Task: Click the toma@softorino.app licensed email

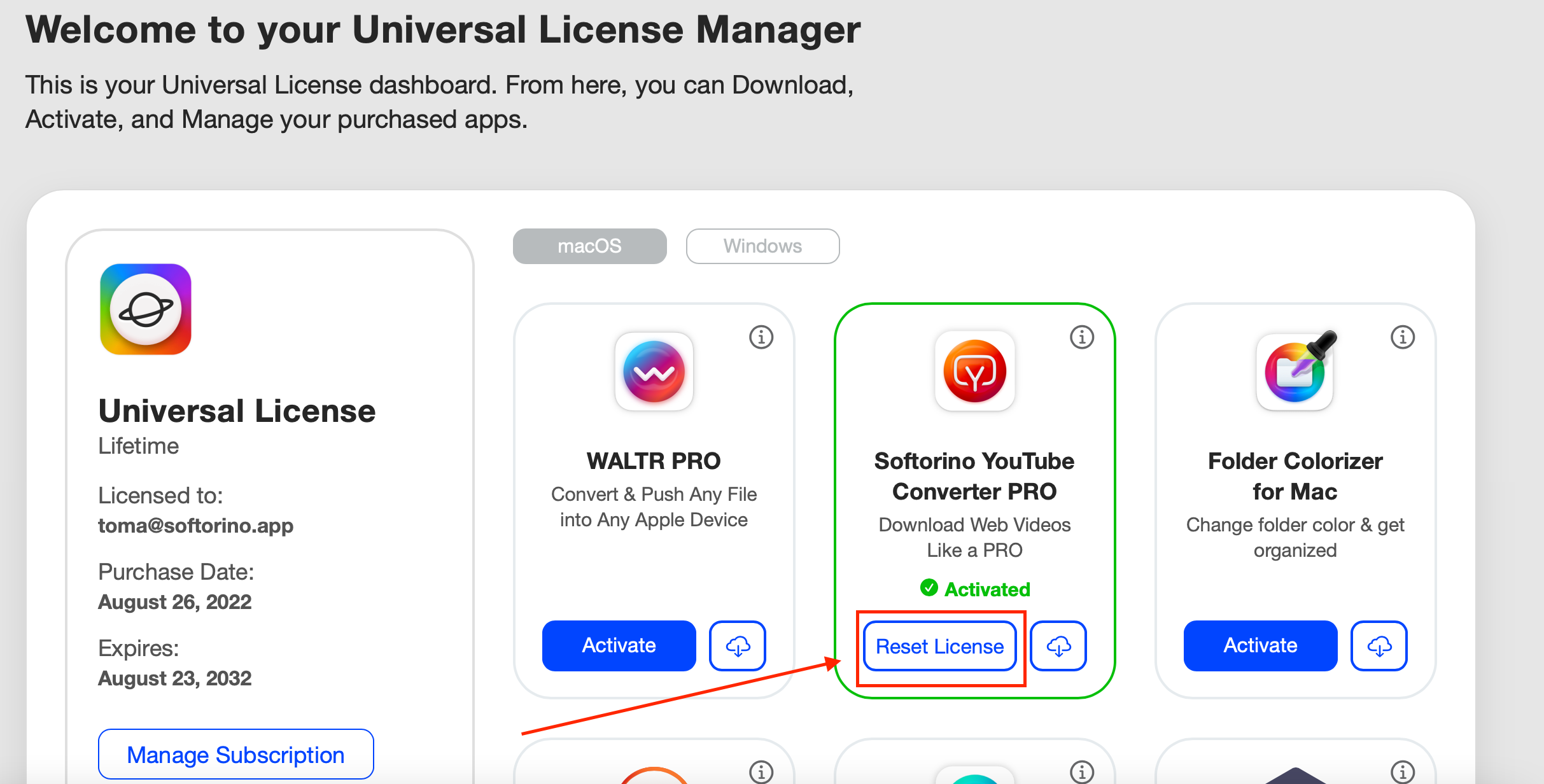Action: click(x=195, y=526)
